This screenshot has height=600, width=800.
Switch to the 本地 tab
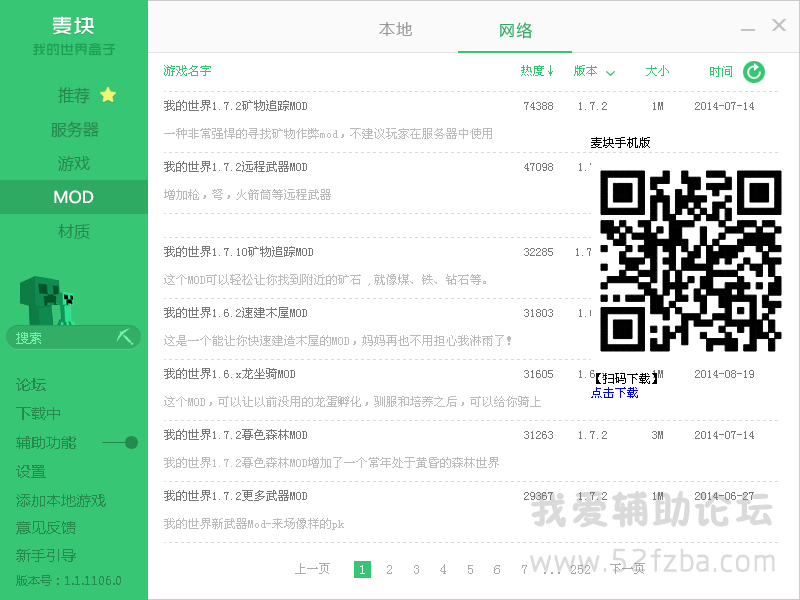[395, 30]
